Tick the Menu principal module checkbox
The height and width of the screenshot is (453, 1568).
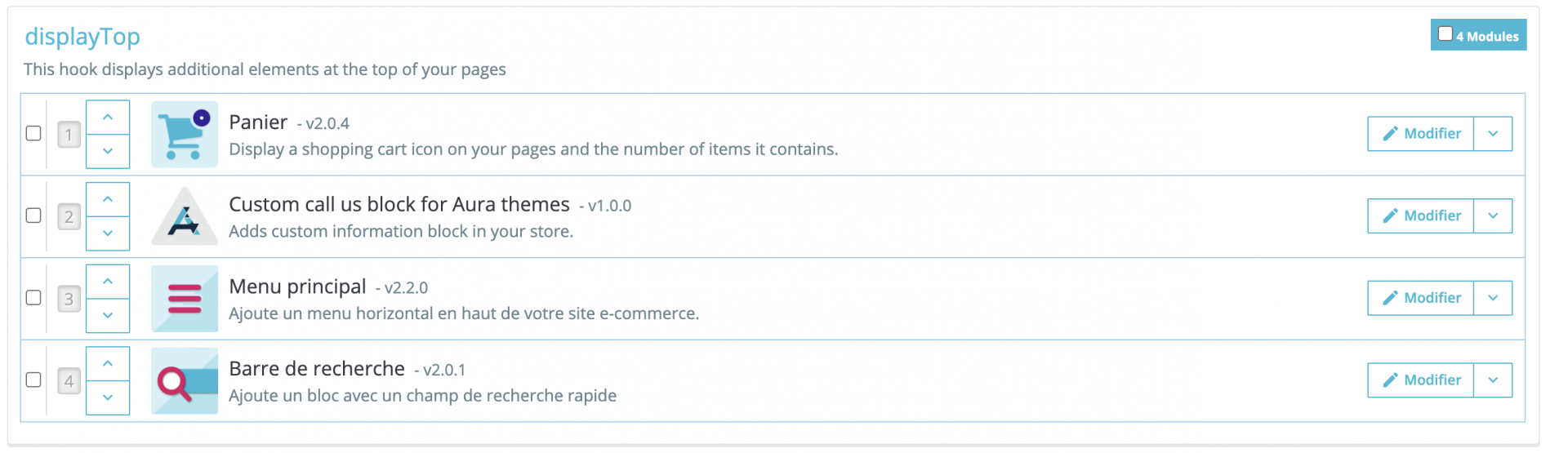click(33, 298)
